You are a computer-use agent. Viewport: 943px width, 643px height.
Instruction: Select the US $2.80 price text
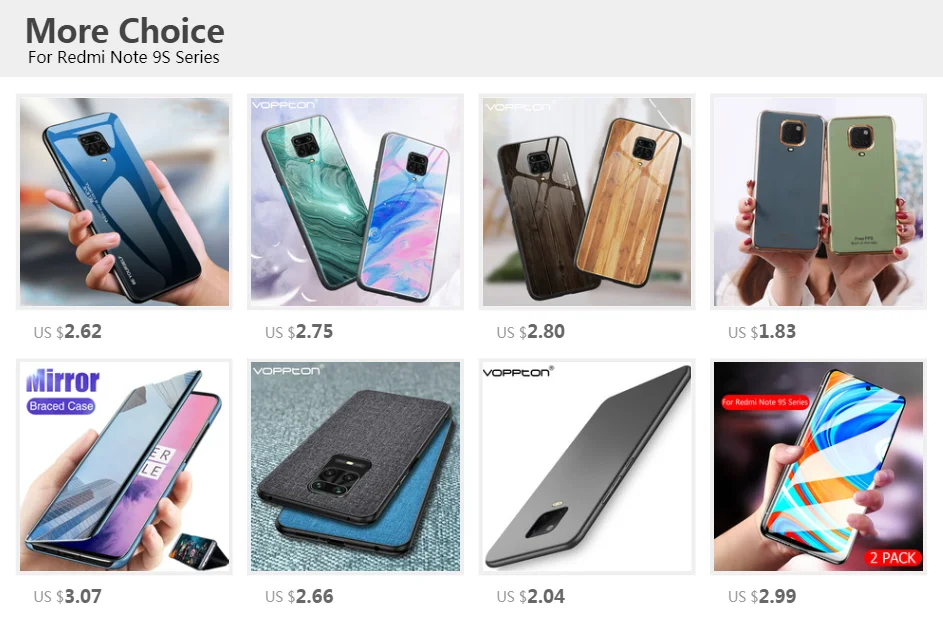coord(530,331)
